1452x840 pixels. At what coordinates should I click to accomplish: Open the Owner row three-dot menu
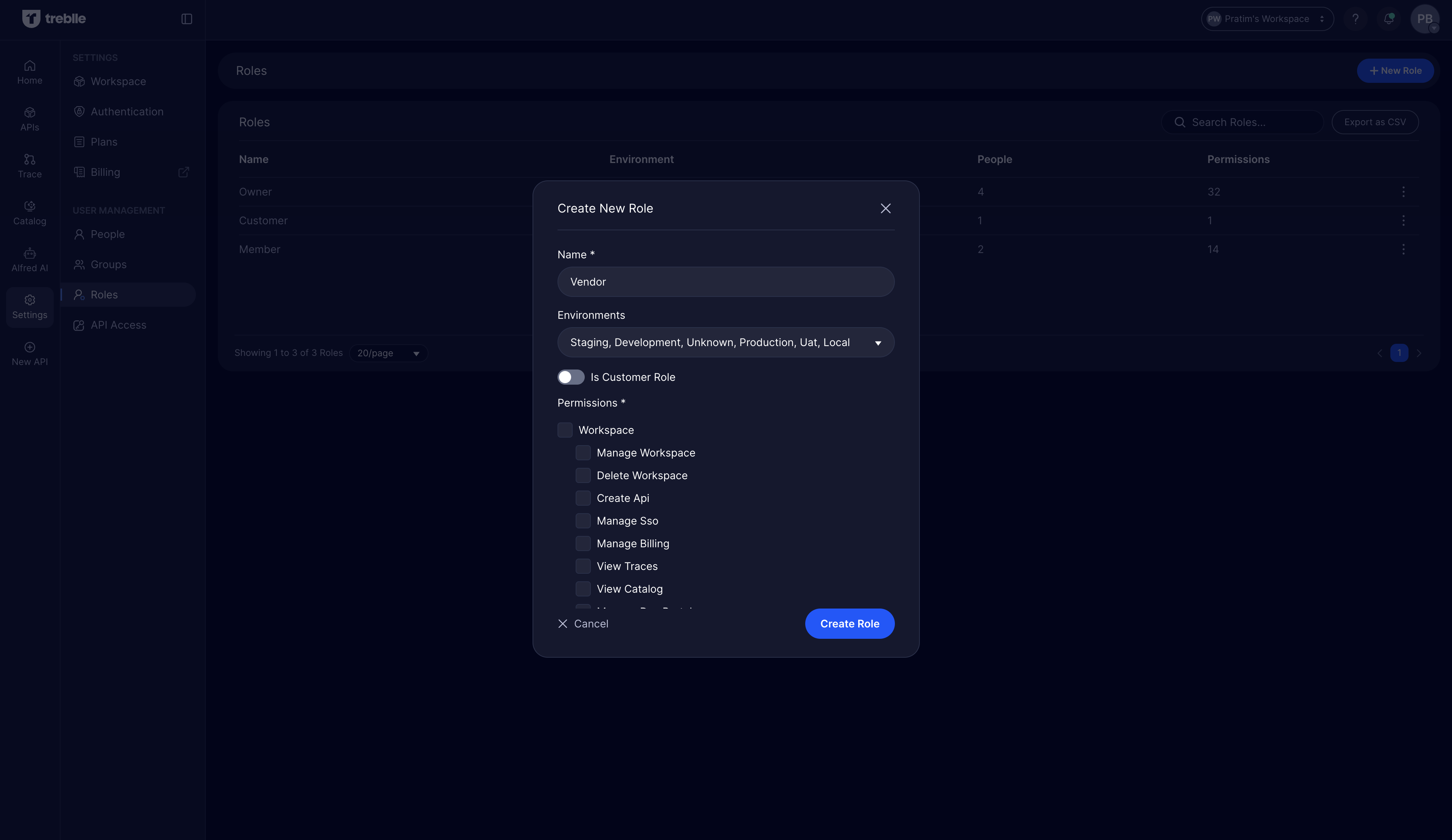point(1403,192)
